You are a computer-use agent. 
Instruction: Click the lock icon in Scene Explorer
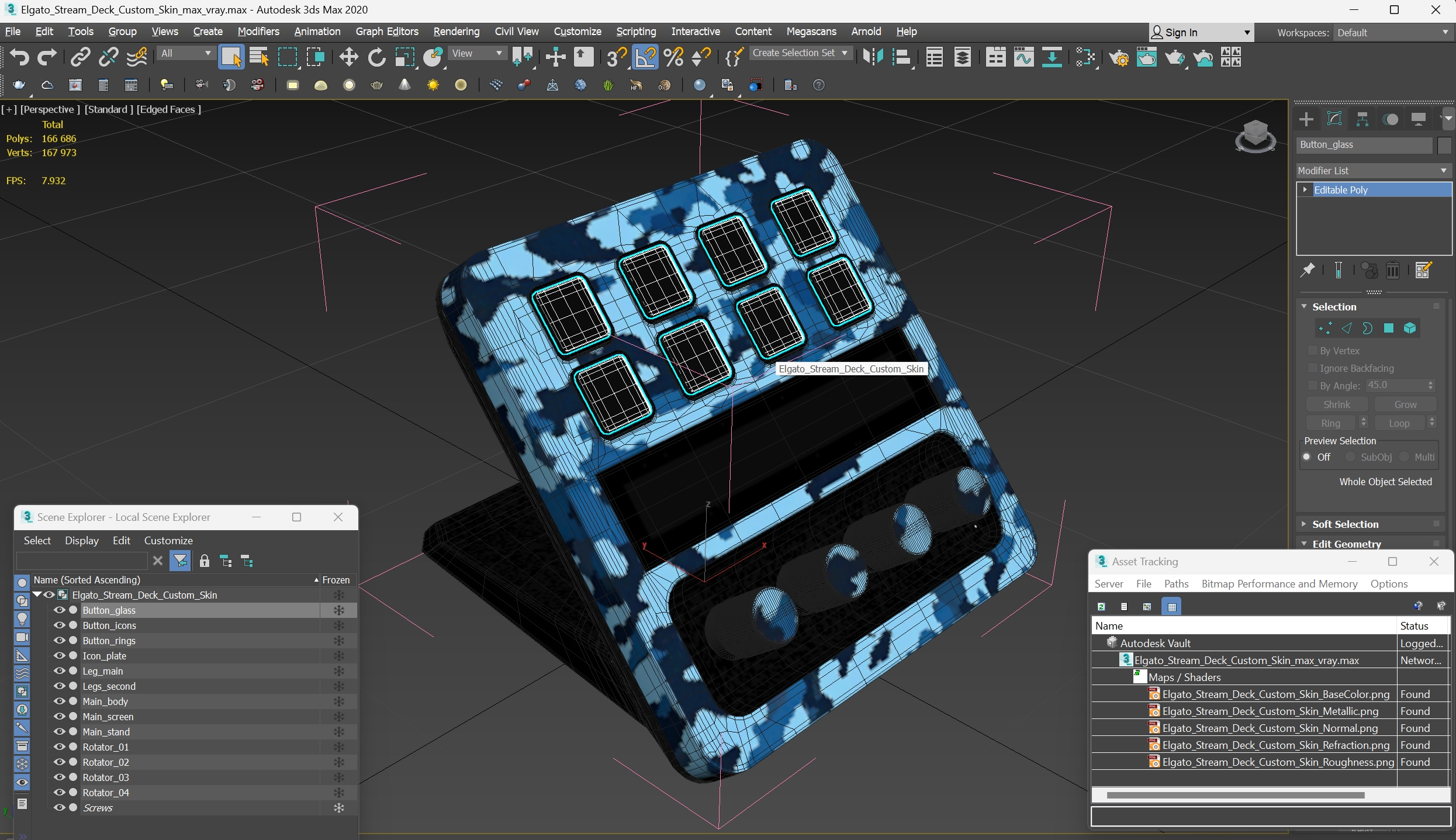[204, 562]
